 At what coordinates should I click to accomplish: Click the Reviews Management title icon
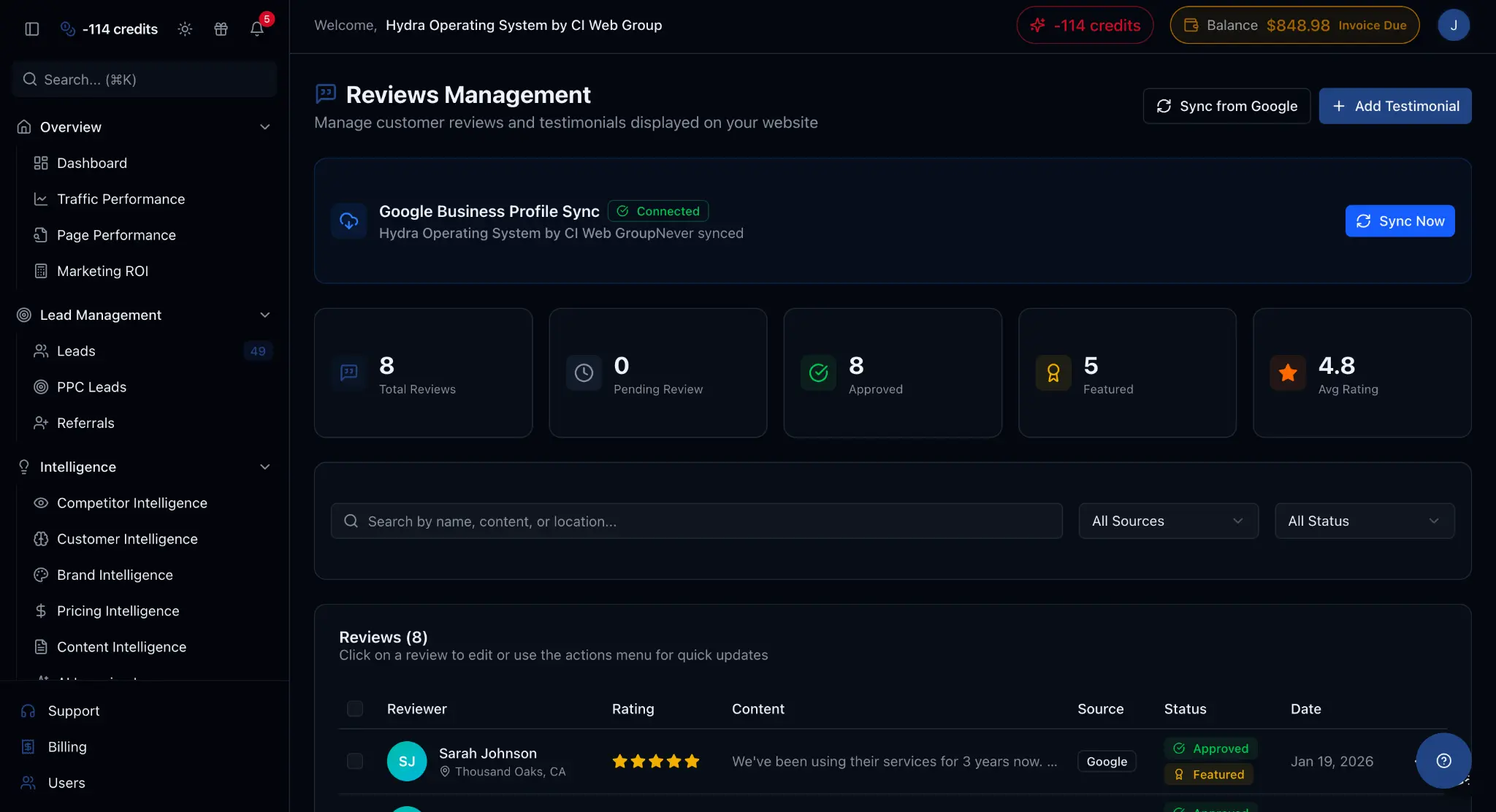pos(326,93)
